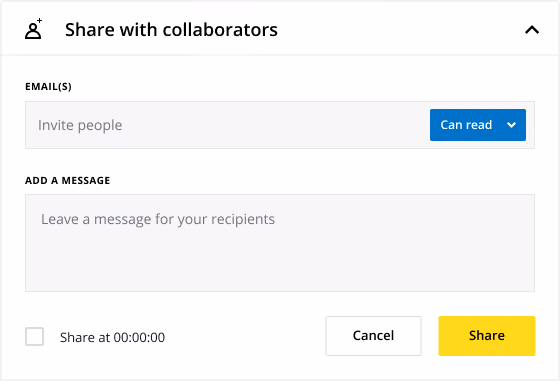Screen dimensions: 560x381
Task: Click the ADD A MESSAGE label
Action: [x=68, y=180]
